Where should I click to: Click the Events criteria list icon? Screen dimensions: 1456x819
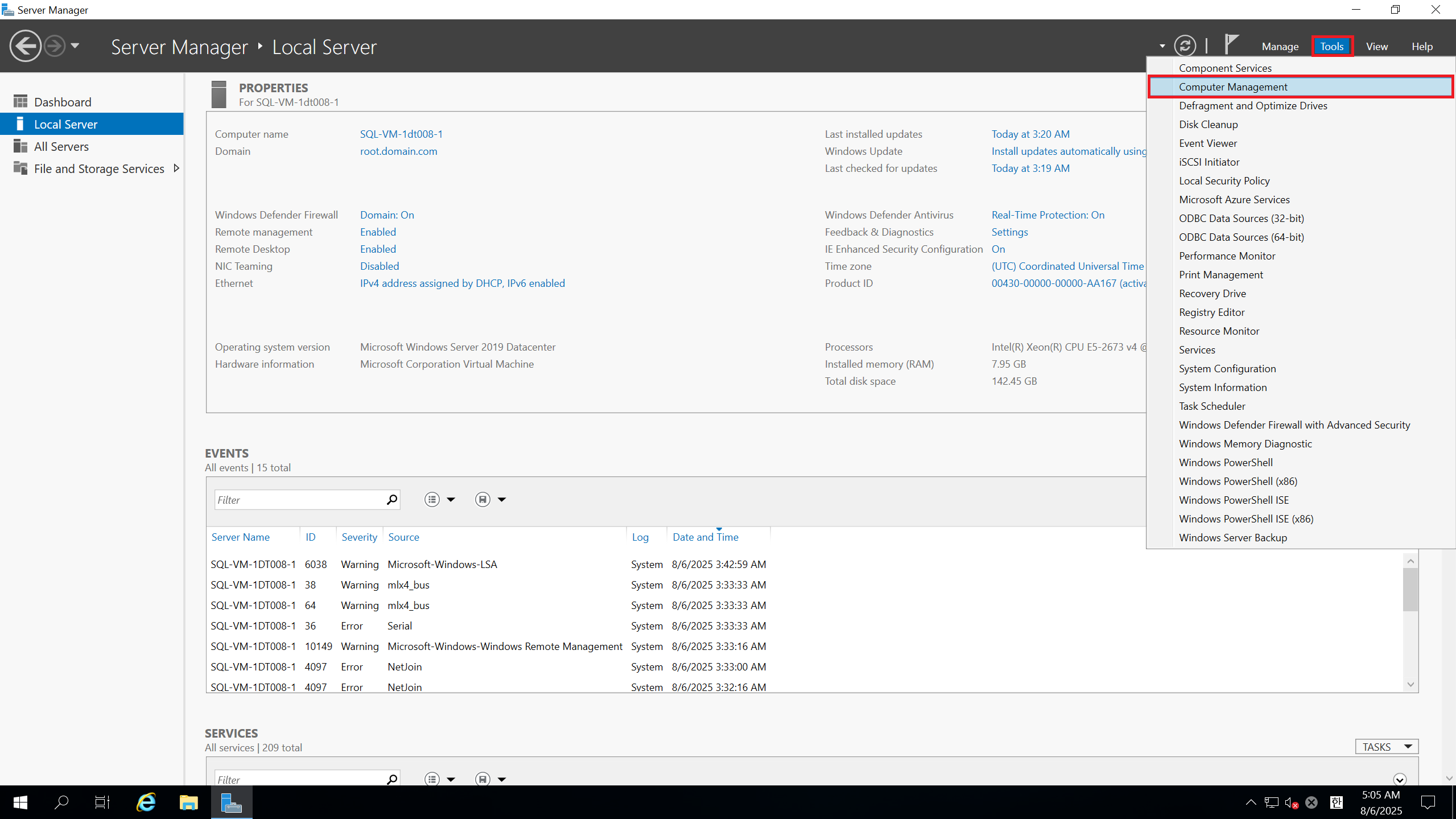click(x=432, y=500)
